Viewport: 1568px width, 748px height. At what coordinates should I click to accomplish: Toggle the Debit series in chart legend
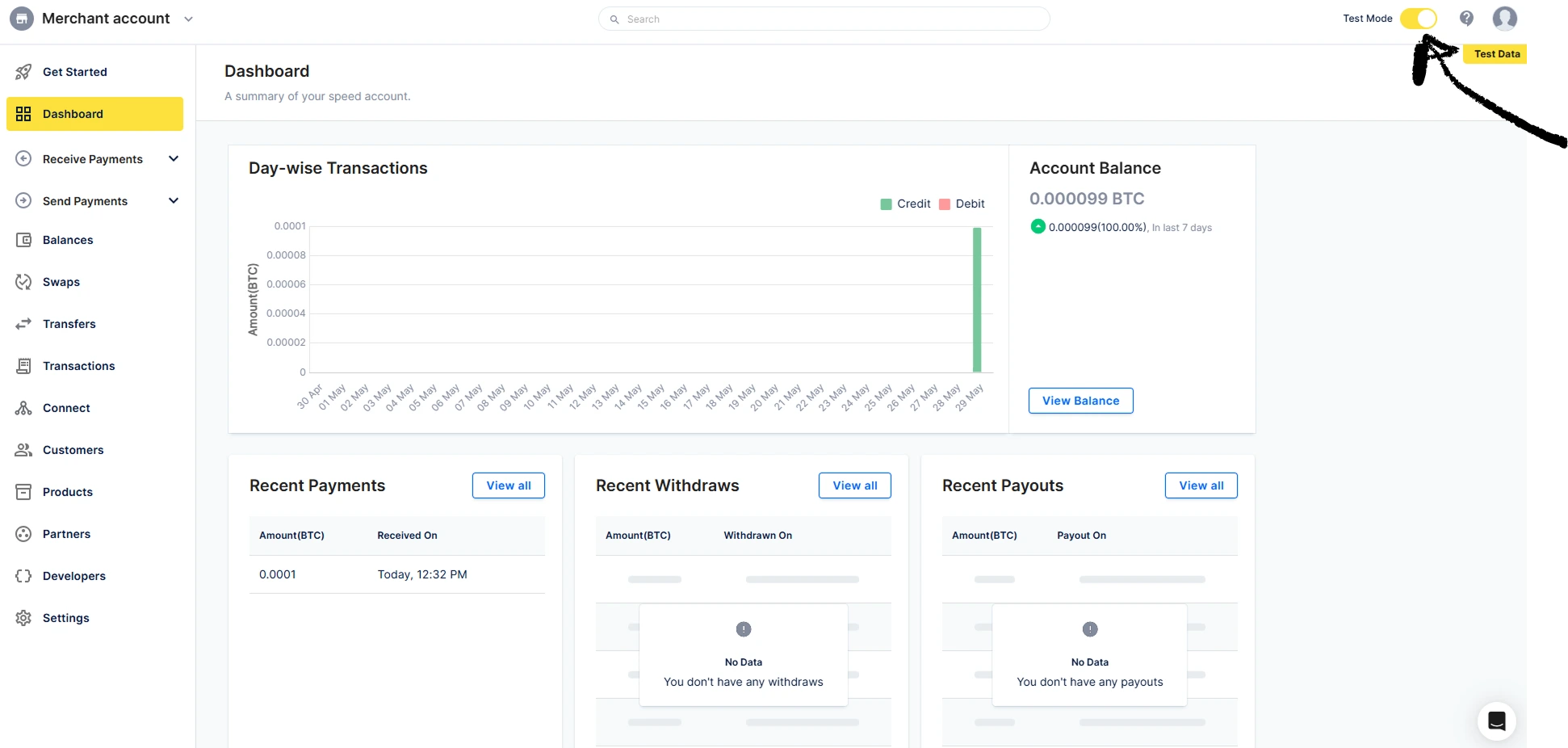coord(962,204)
